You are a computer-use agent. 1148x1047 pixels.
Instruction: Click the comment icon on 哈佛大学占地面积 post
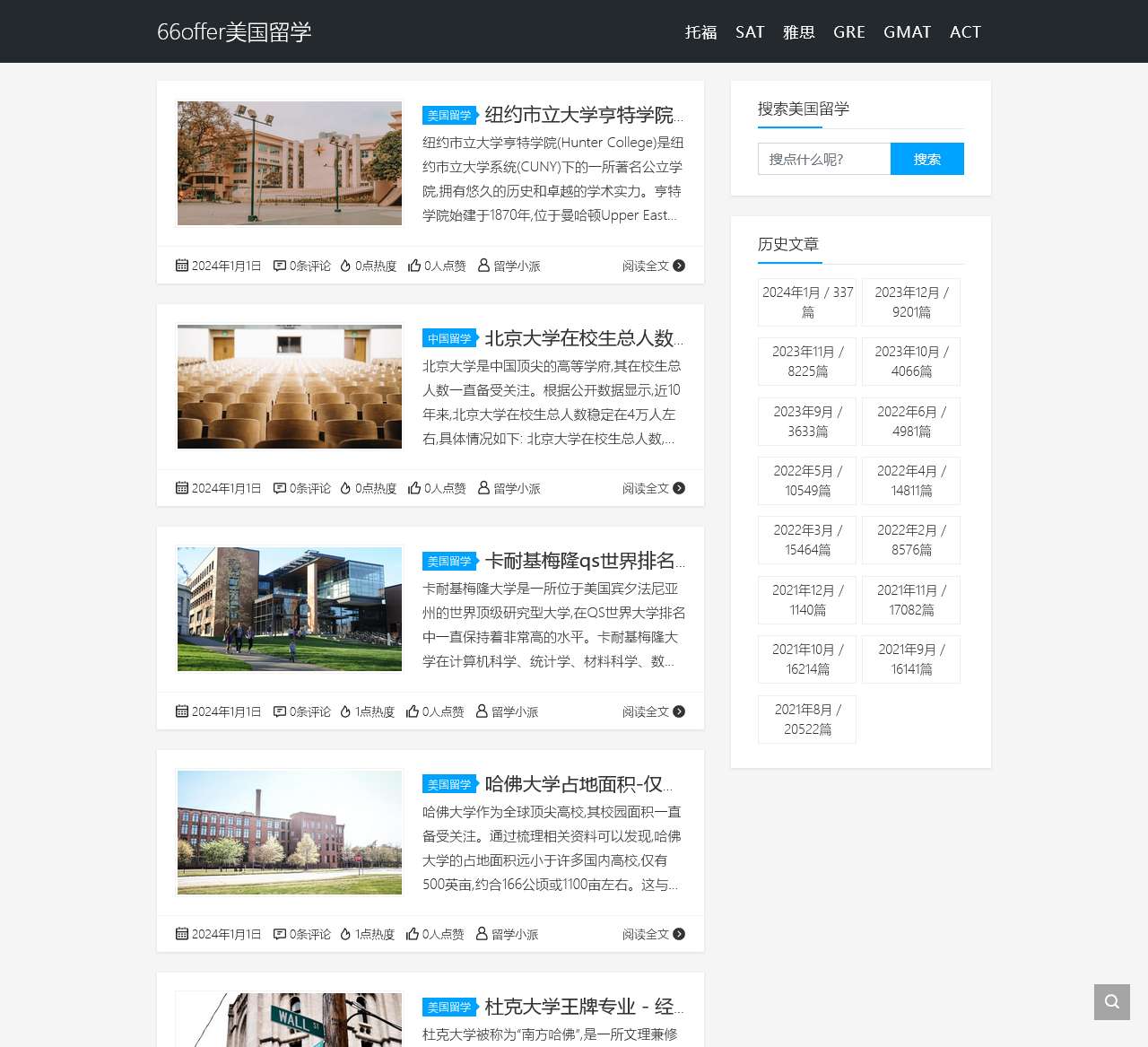coord(280,934)
